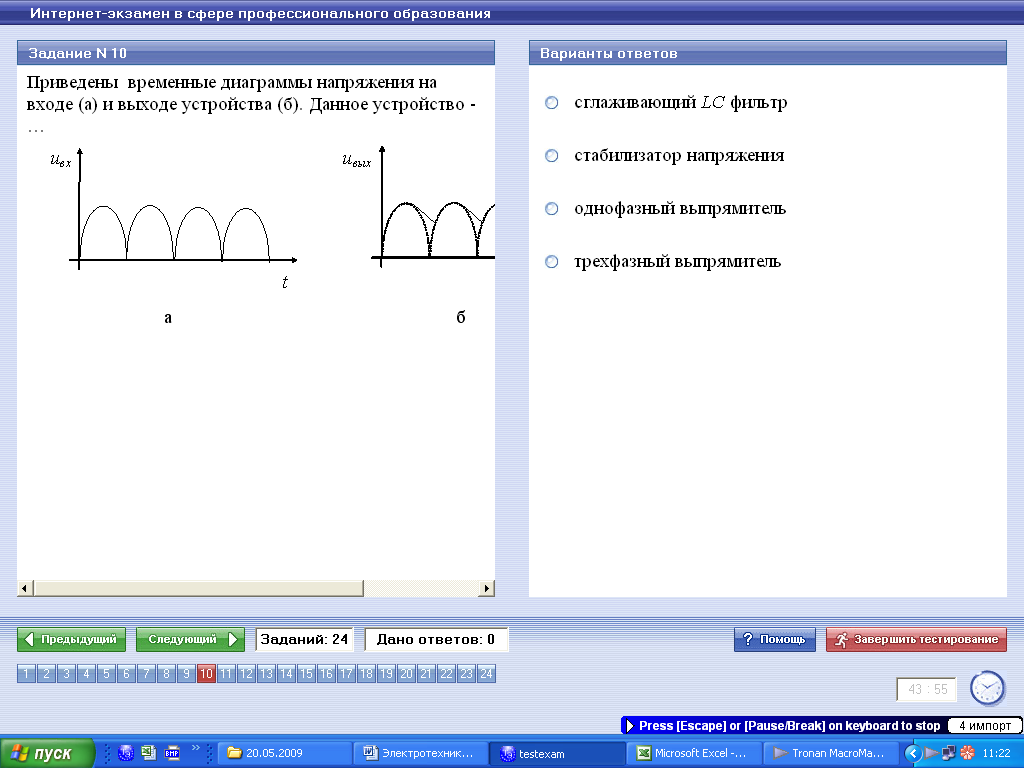Click BMP quick launch icon
The width and height of the screenshot is (1024, 768).
click(172, 753)
